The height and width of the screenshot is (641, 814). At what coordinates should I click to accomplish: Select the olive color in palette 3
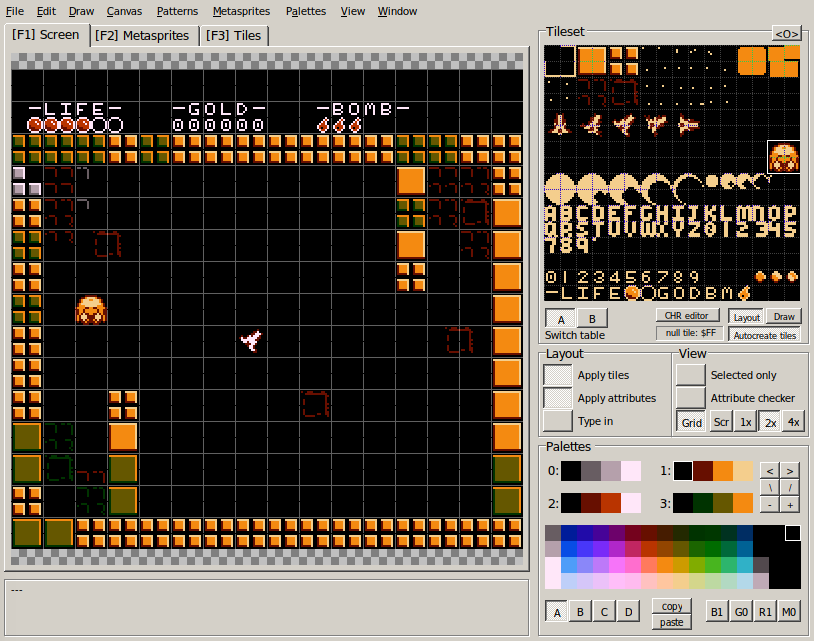(723, 503)
